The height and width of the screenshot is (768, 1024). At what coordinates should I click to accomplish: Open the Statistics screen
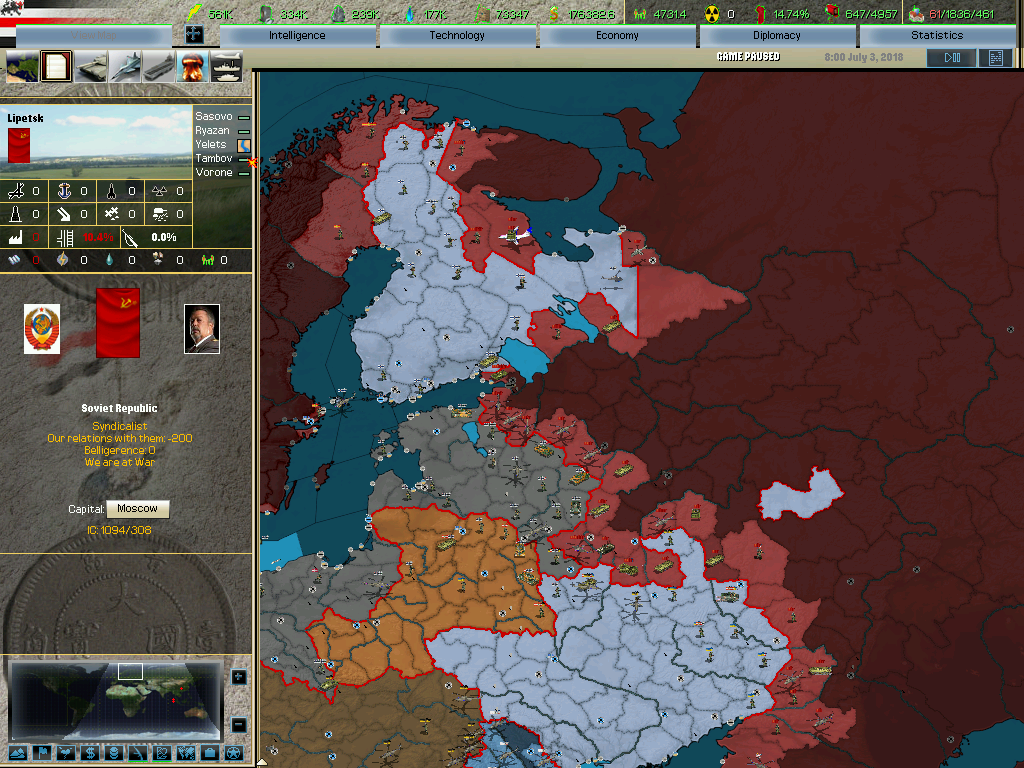pos(937,35)
